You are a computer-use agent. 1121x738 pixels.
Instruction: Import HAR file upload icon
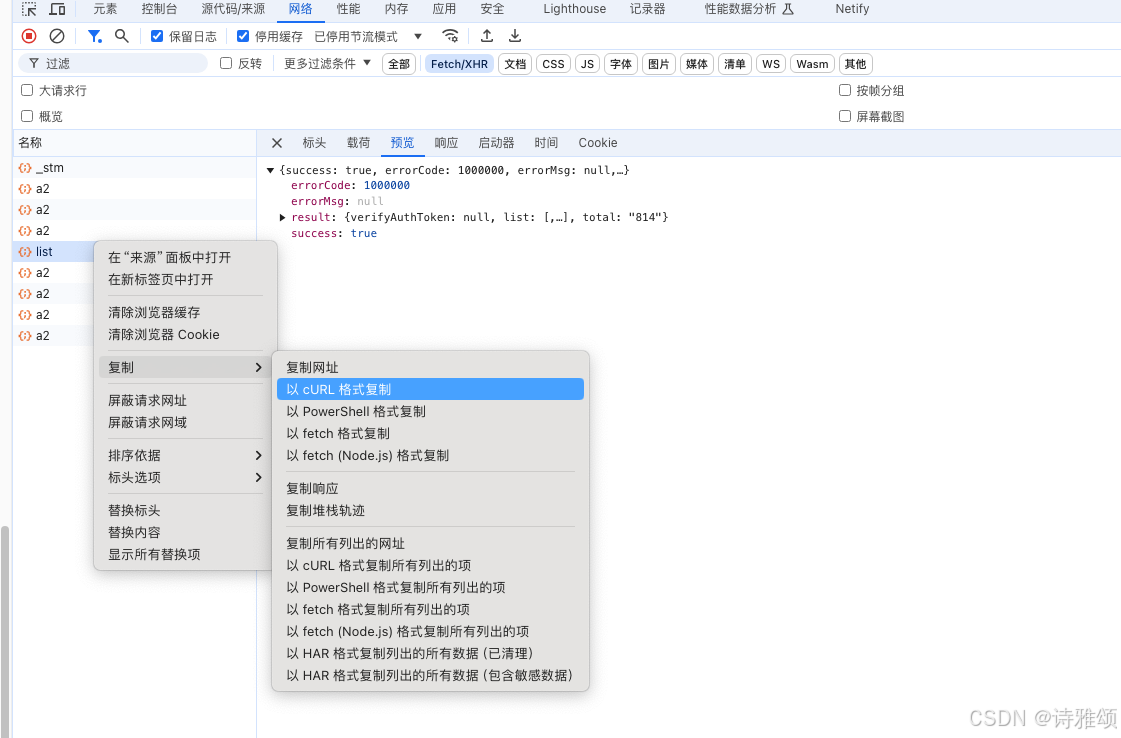[x=487, y=36]
